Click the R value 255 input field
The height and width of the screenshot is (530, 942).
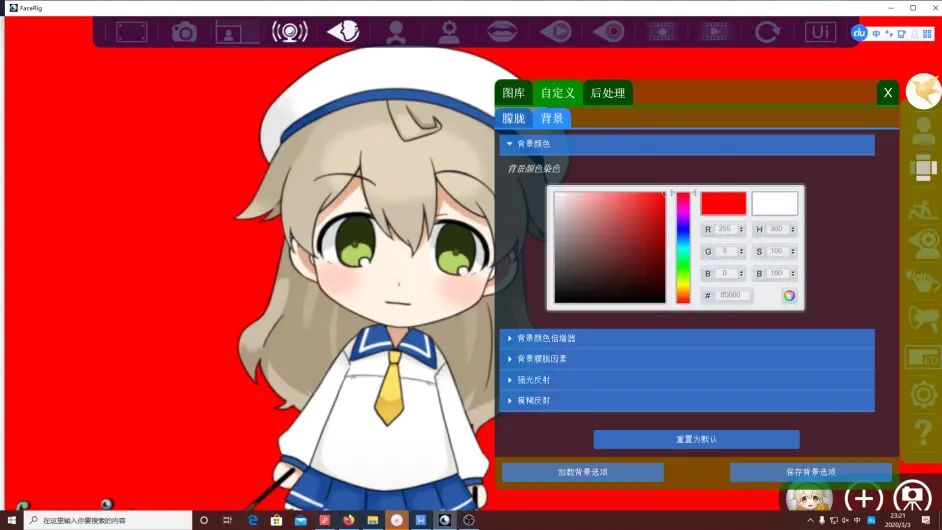click(726, 230)
